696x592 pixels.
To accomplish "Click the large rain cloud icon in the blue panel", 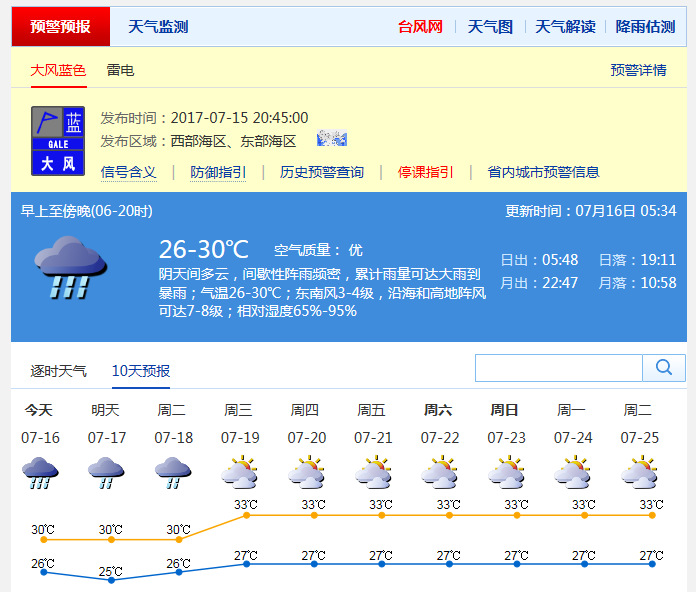I will click(x=70, y=267).
